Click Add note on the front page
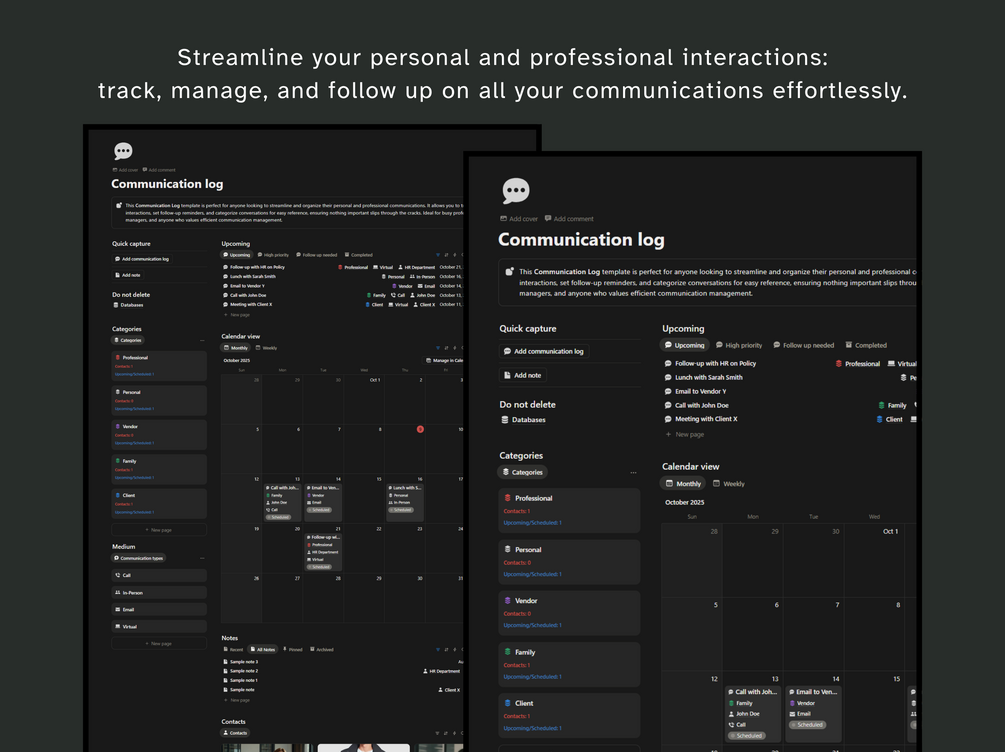Image resolution: width=1005 pixels, height=752 pixels. [x=522, y=375]
